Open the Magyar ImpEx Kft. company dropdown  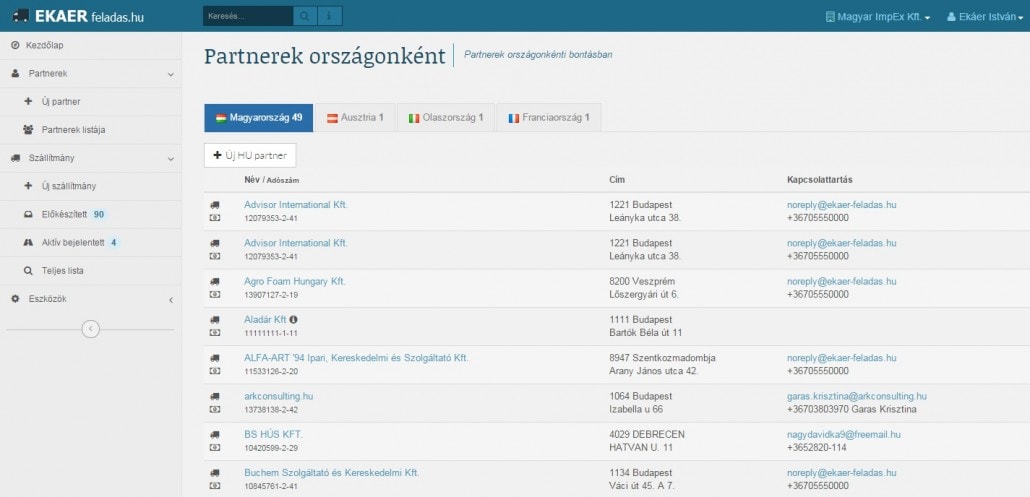[877, 17]
